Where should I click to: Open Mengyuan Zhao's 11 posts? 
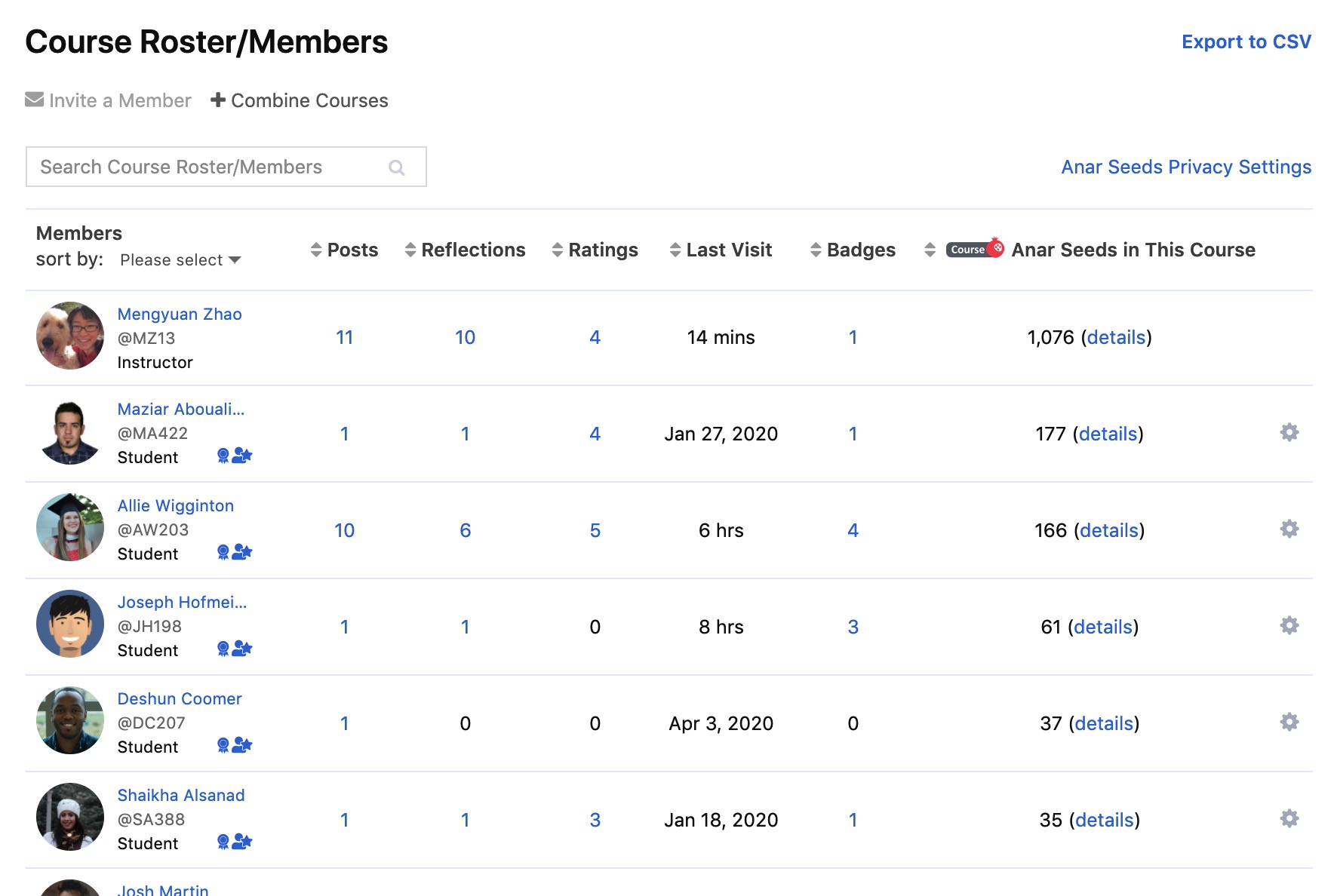344,337
